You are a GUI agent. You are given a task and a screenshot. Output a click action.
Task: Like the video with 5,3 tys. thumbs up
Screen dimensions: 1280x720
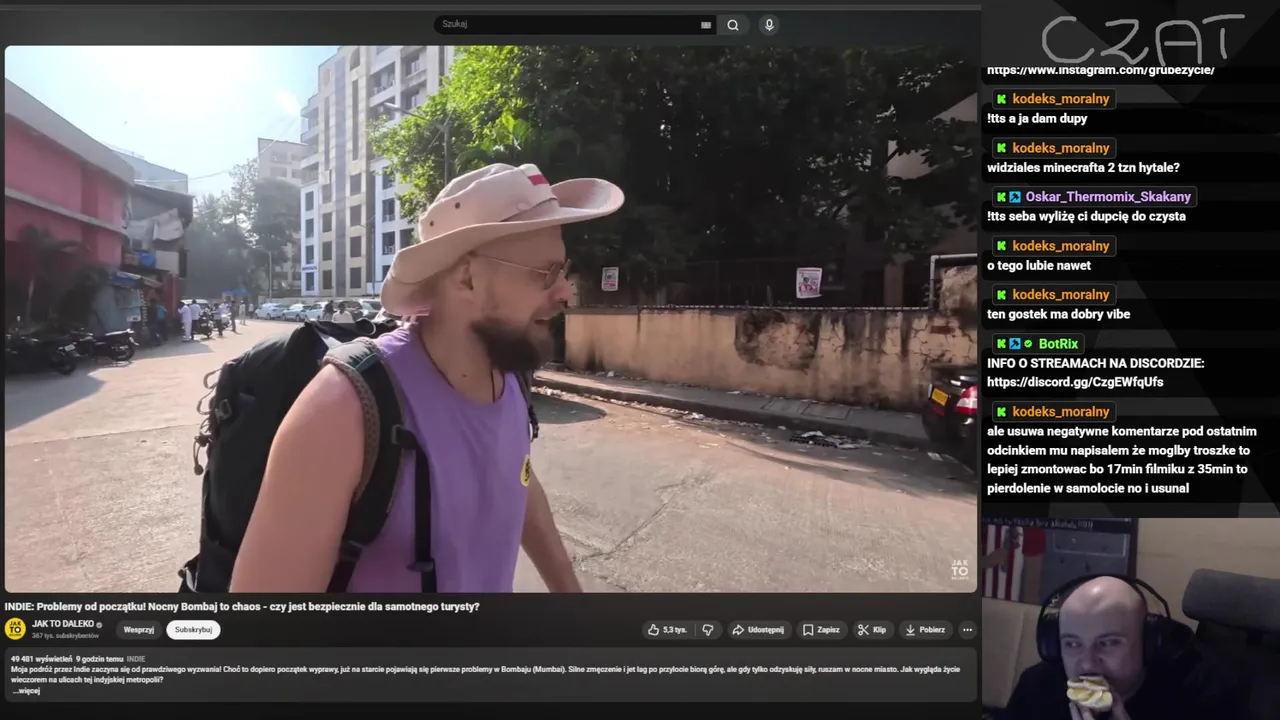click(667, 630)
